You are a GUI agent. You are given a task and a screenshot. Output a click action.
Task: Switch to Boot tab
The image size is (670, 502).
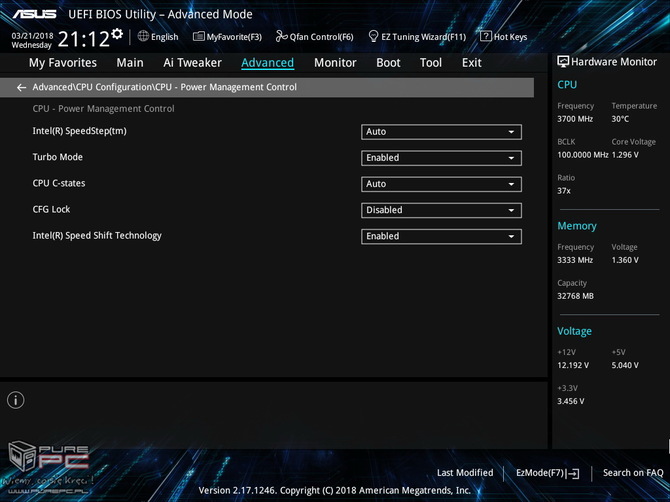388,63
